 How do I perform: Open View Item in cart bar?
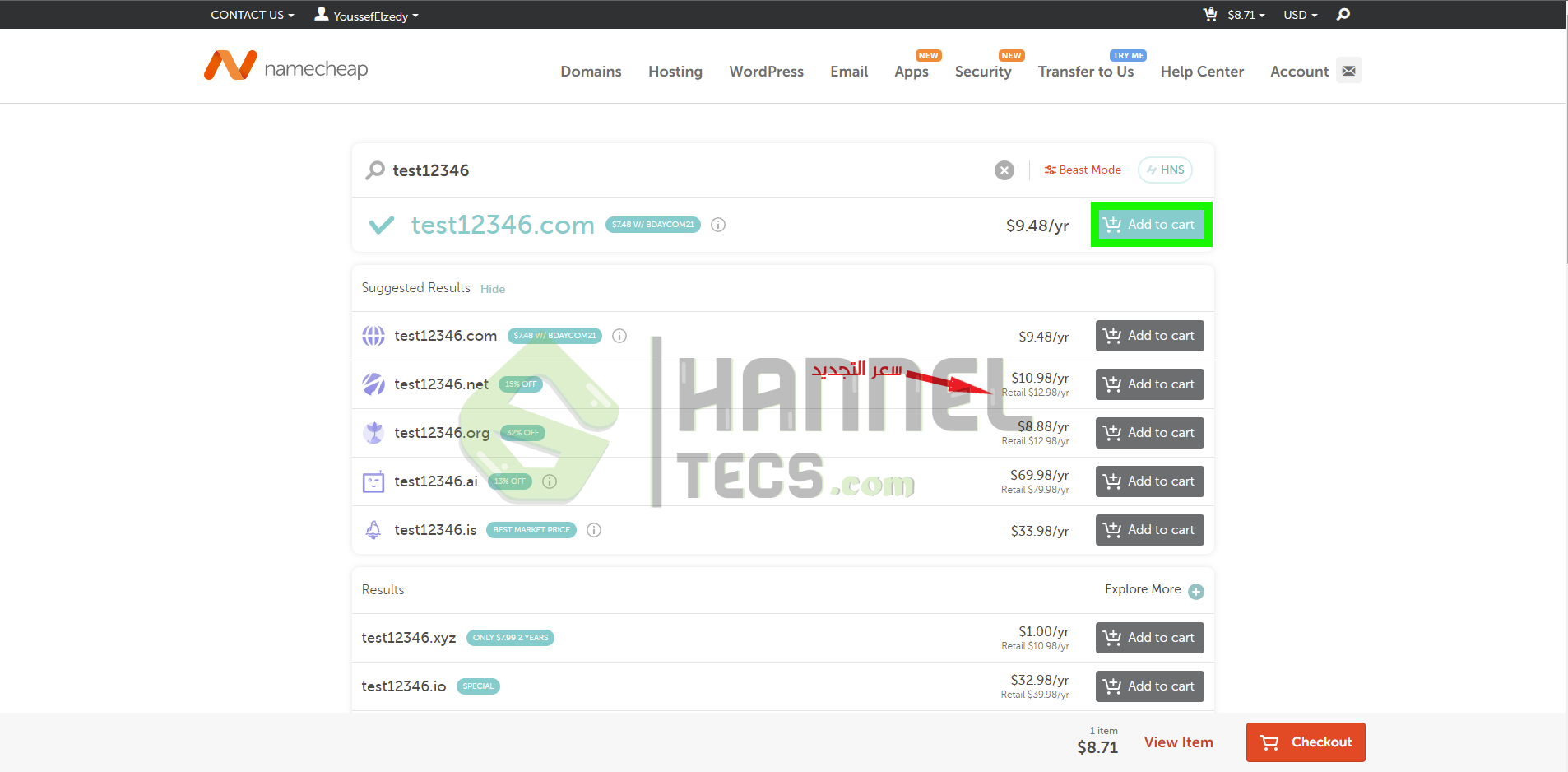pos(1178,742)
